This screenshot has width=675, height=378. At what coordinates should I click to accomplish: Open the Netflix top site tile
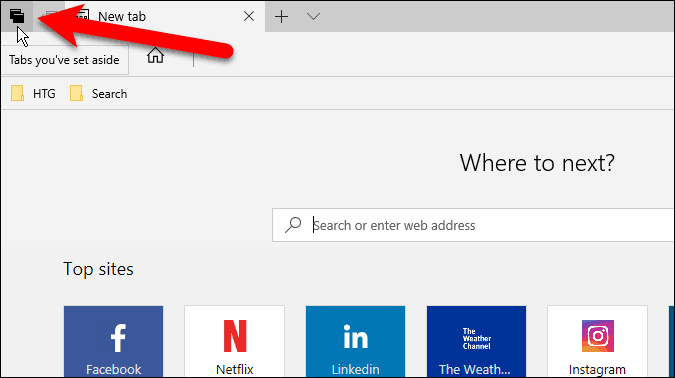(235, 342)
